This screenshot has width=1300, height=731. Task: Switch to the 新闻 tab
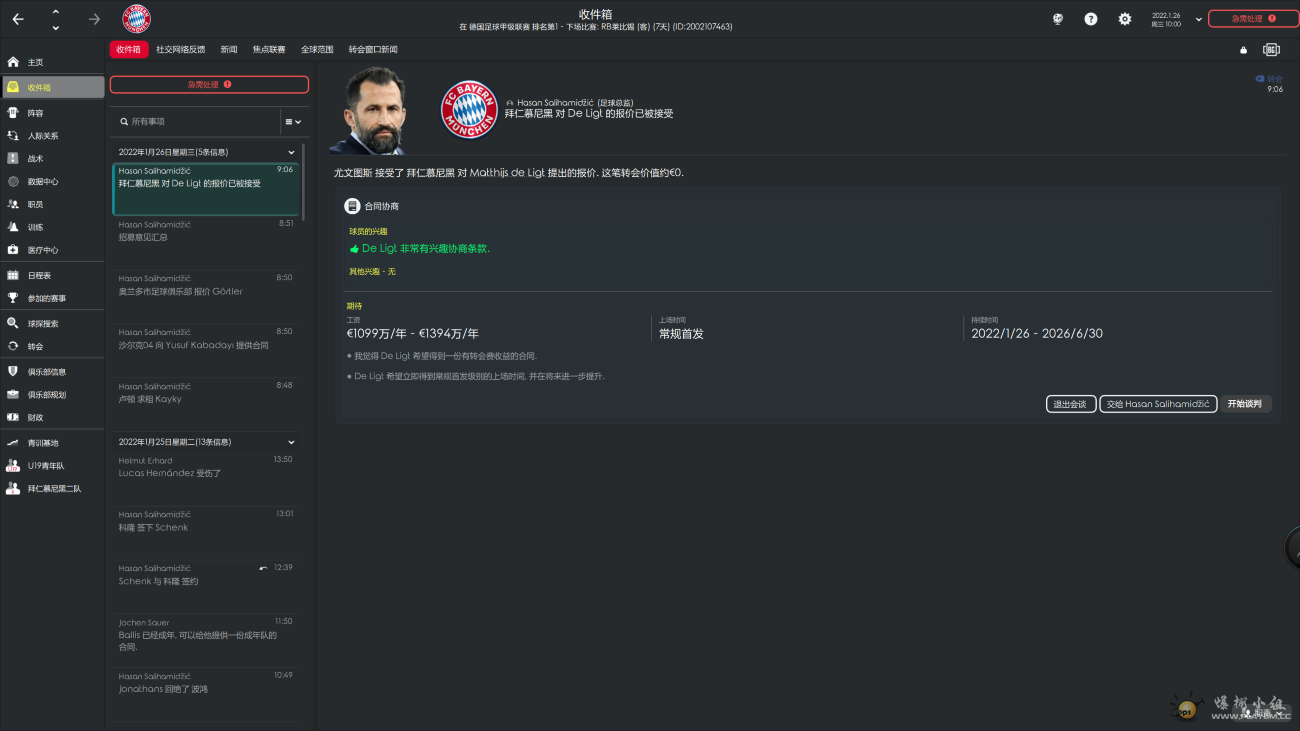click(x=229, y=50)
